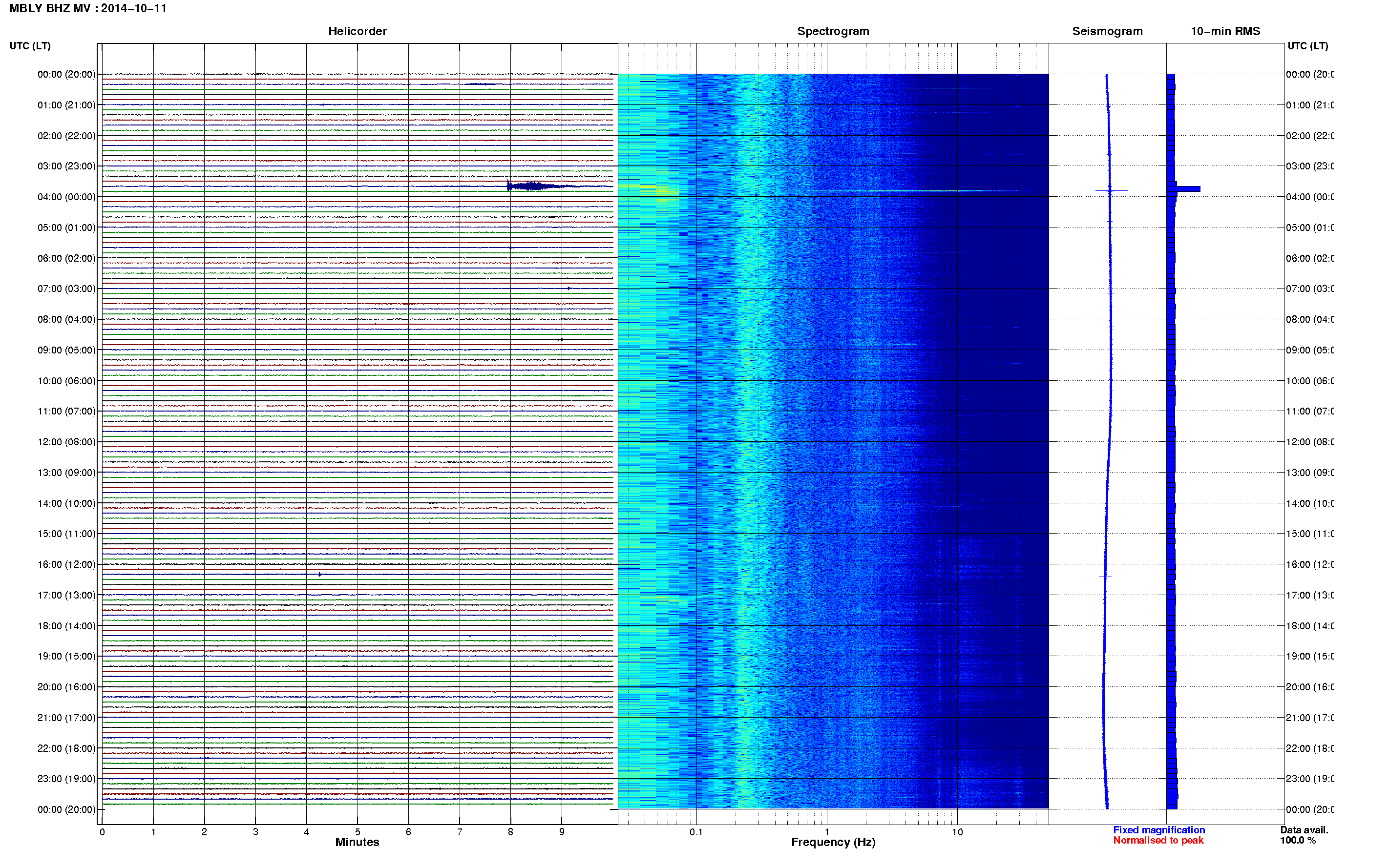Click the Seismogram panel heading
This screenshot has width=1389, height=868.
click(1107, 32)
